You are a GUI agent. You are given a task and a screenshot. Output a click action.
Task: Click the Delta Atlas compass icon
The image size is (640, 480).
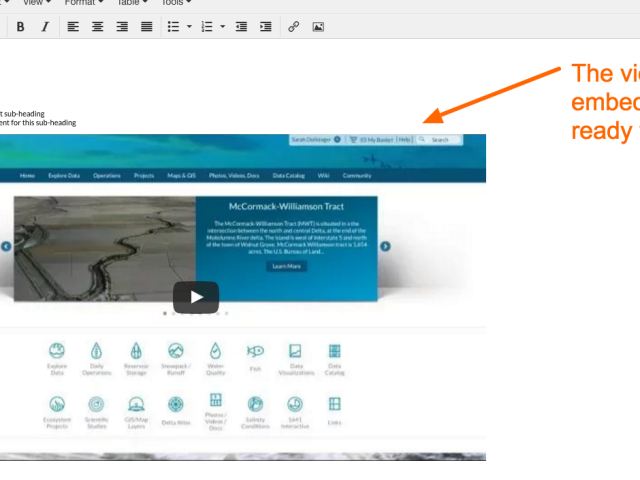click(x=176, y=404)
